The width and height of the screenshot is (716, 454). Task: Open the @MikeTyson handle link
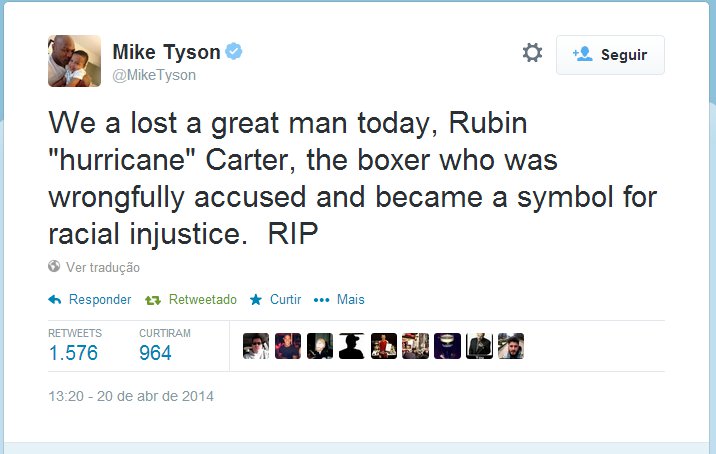(x=153, y=75)
